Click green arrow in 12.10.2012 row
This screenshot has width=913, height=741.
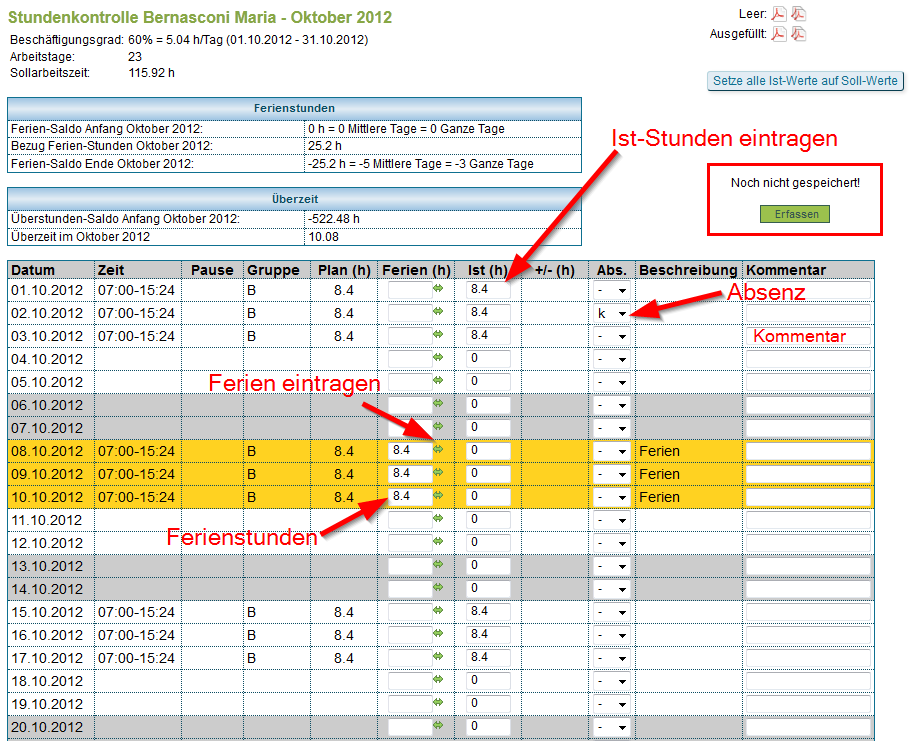(437, 542)
